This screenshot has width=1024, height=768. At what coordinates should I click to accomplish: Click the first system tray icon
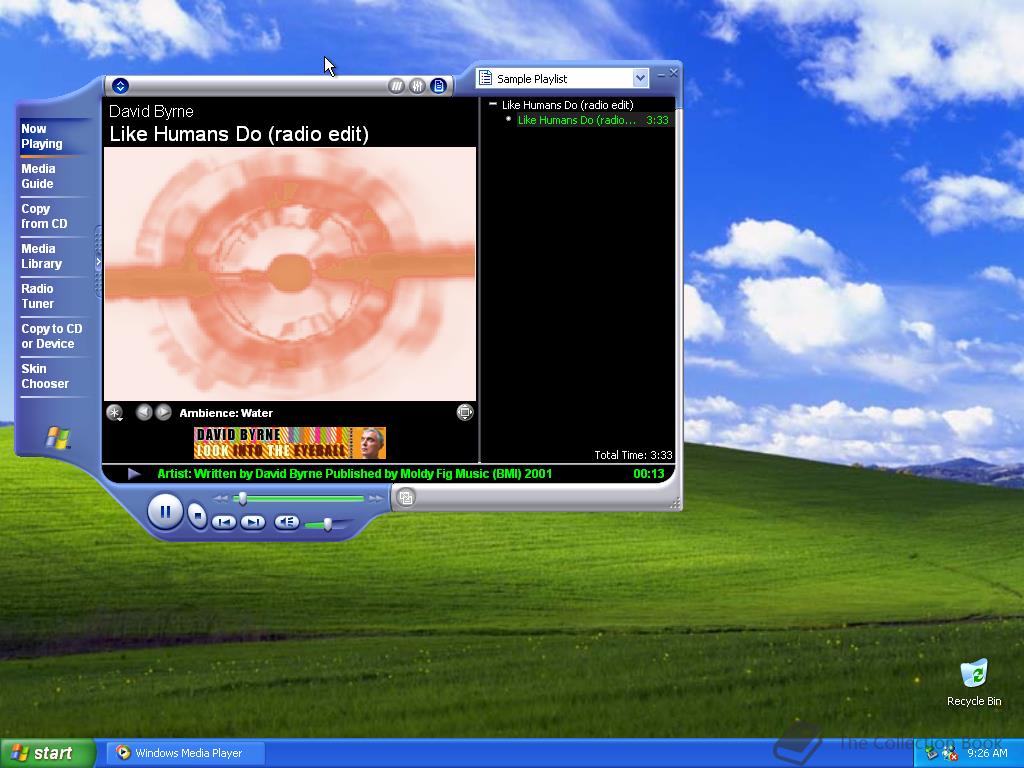coord(932,753)
